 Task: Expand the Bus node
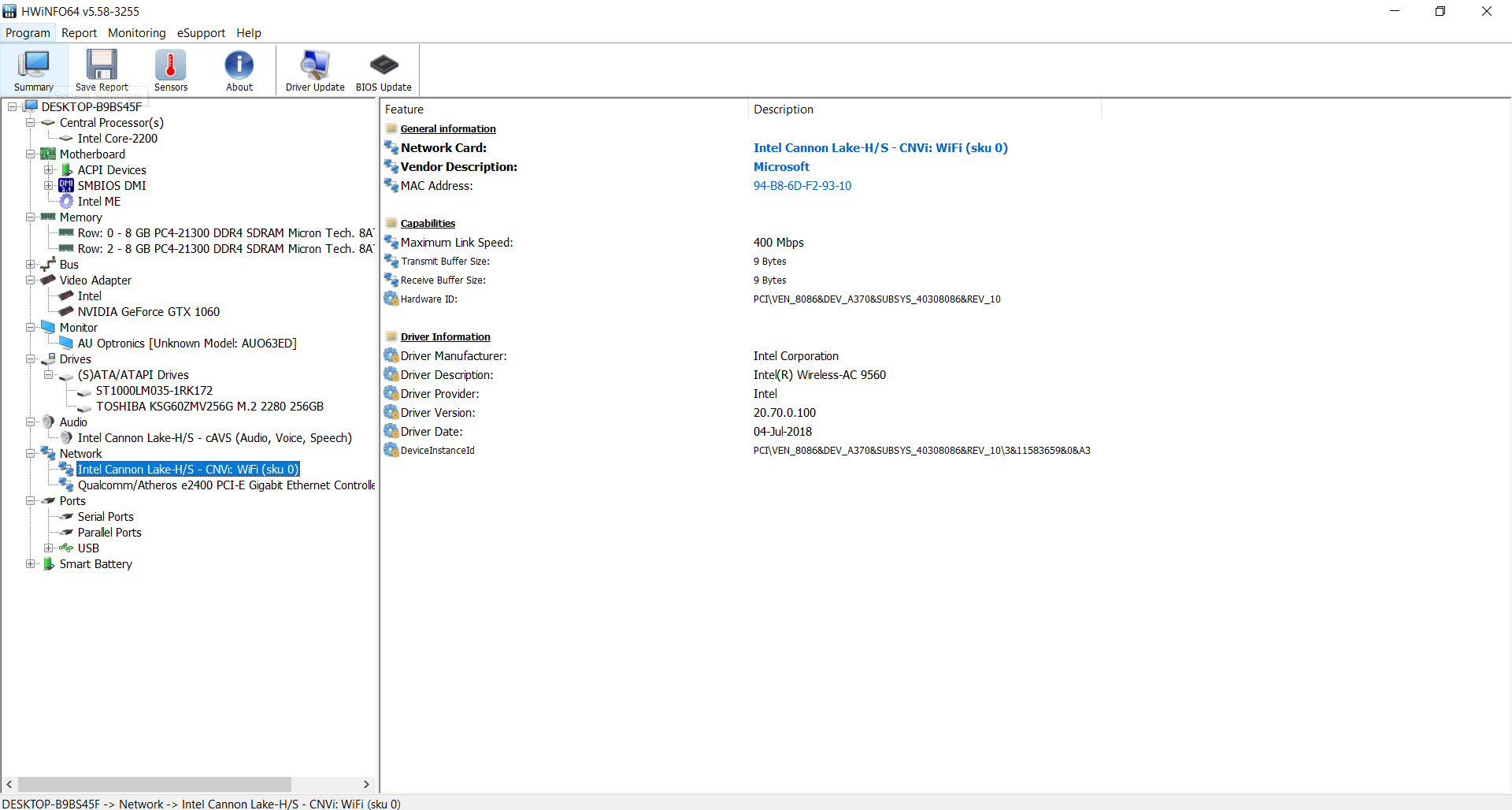tap(30, 264)
